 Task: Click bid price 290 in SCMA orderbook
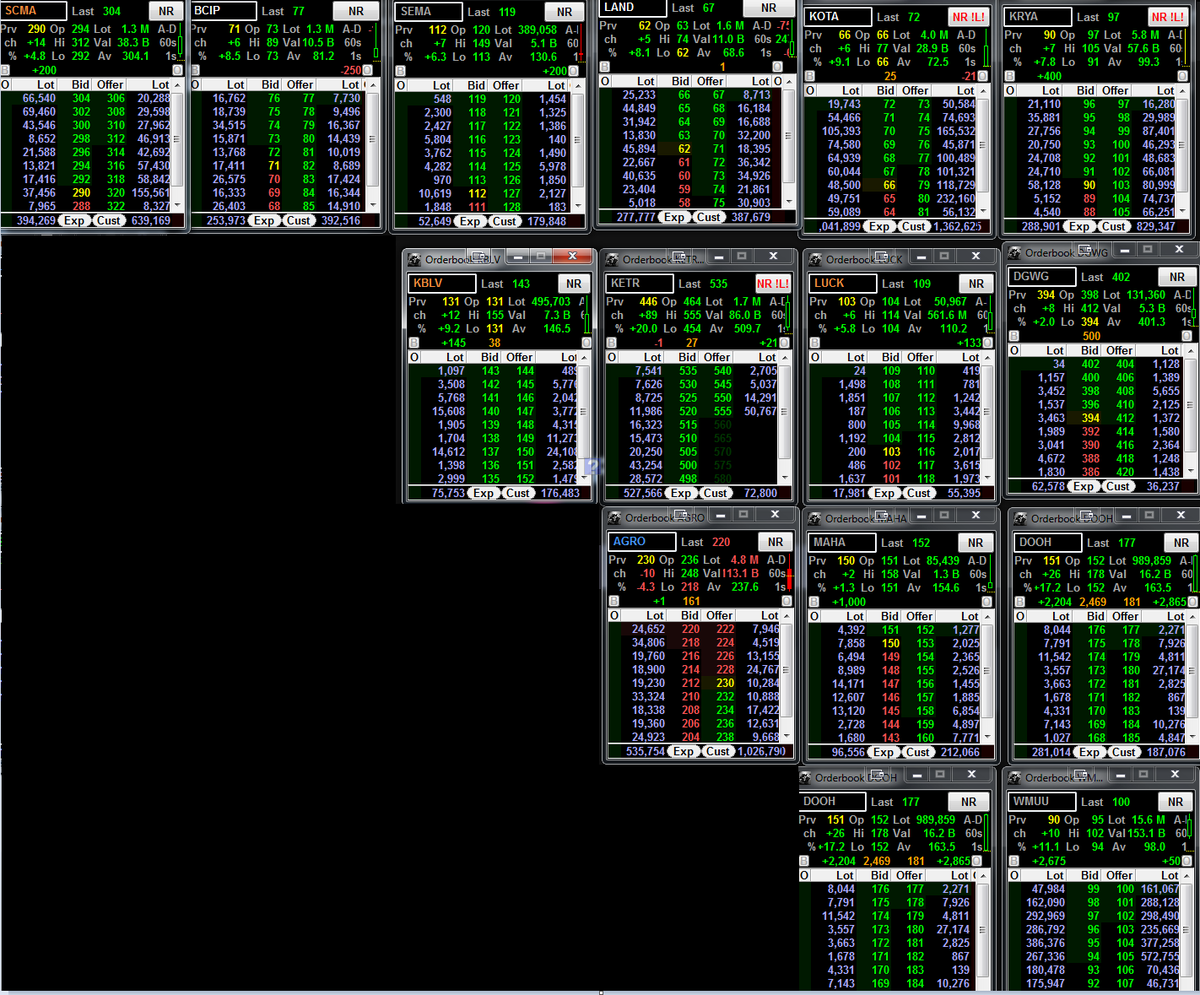pos(80,192)
